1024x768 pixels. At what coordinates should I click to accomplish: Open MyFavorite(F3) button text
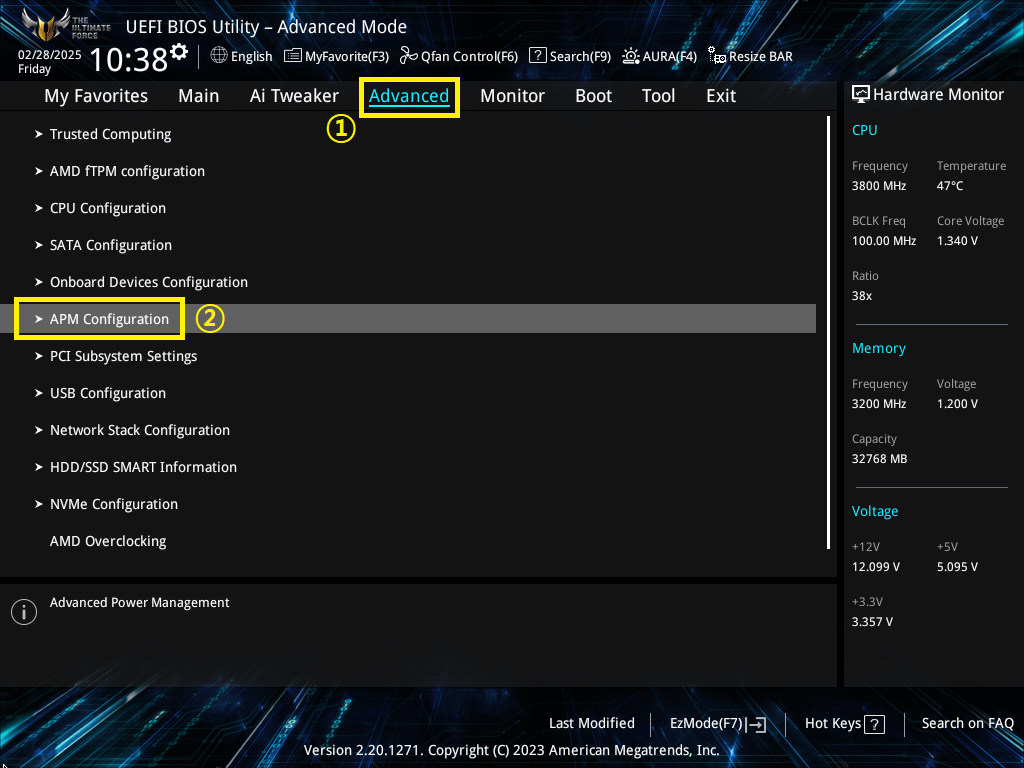click(x=347, y=56)
